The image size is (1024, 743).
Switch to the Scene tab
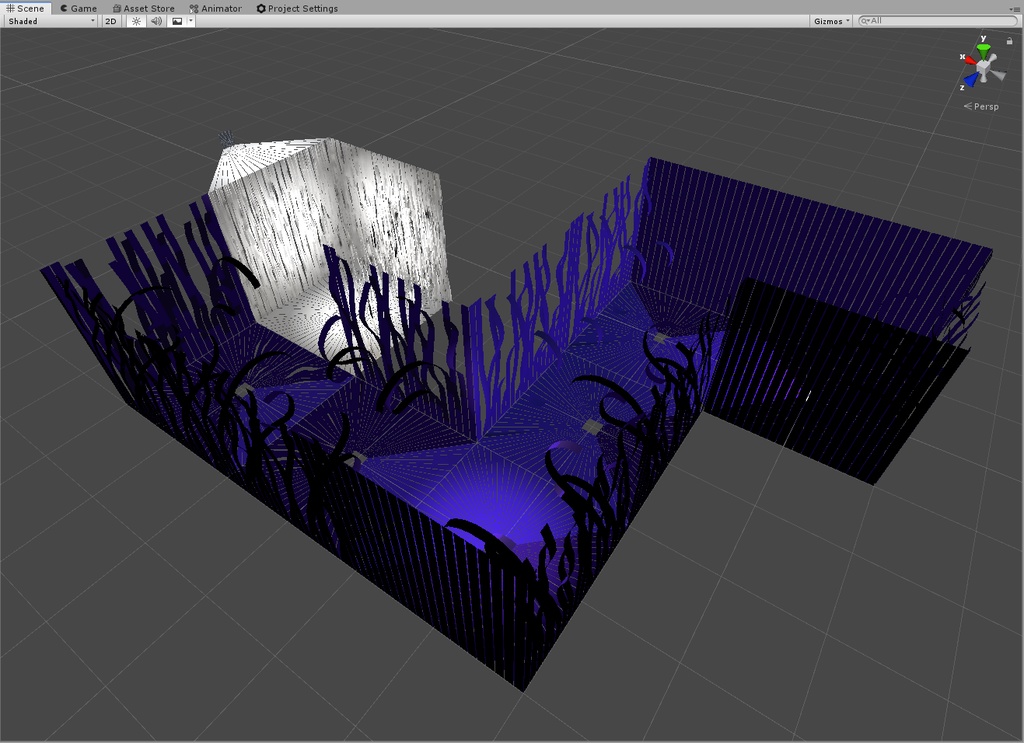pos(25,8)
